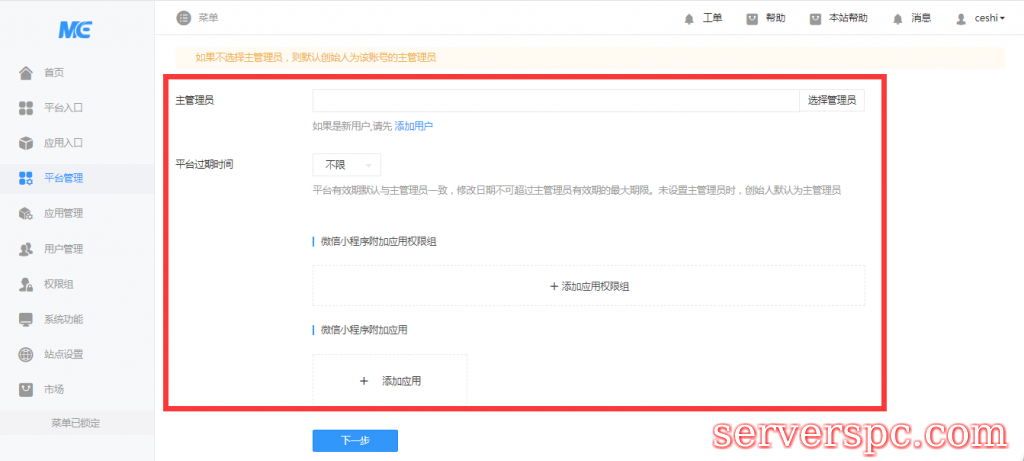The image size is (1024, 461).
Task: Click 菜单已锁定 at sidebar bottom
Action: coord(76,423)
